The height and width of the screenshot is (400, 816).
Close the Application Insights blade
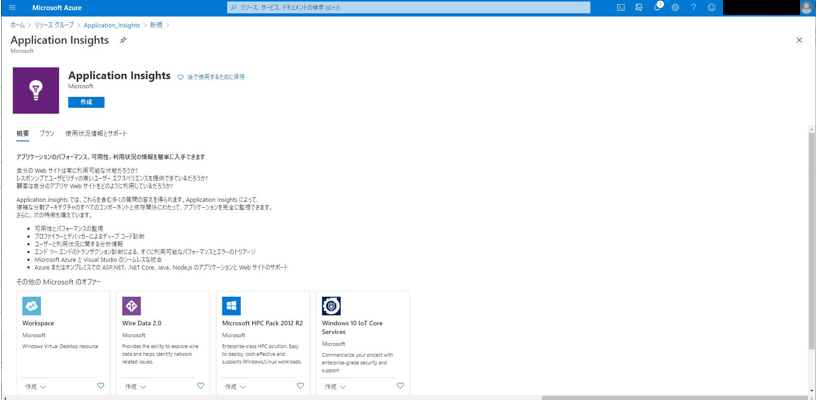click(799, 41)
